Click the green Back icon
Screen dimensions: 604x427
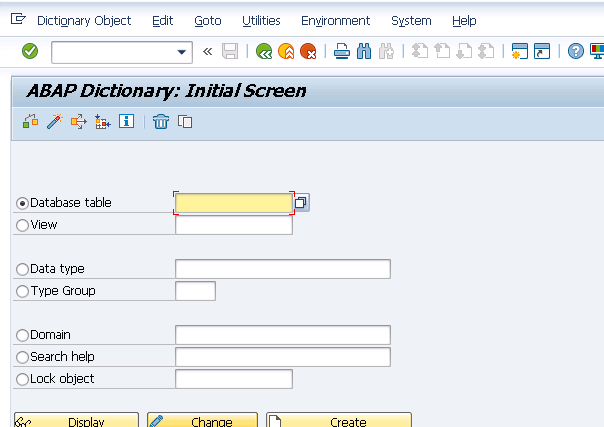tap(264, 51)
